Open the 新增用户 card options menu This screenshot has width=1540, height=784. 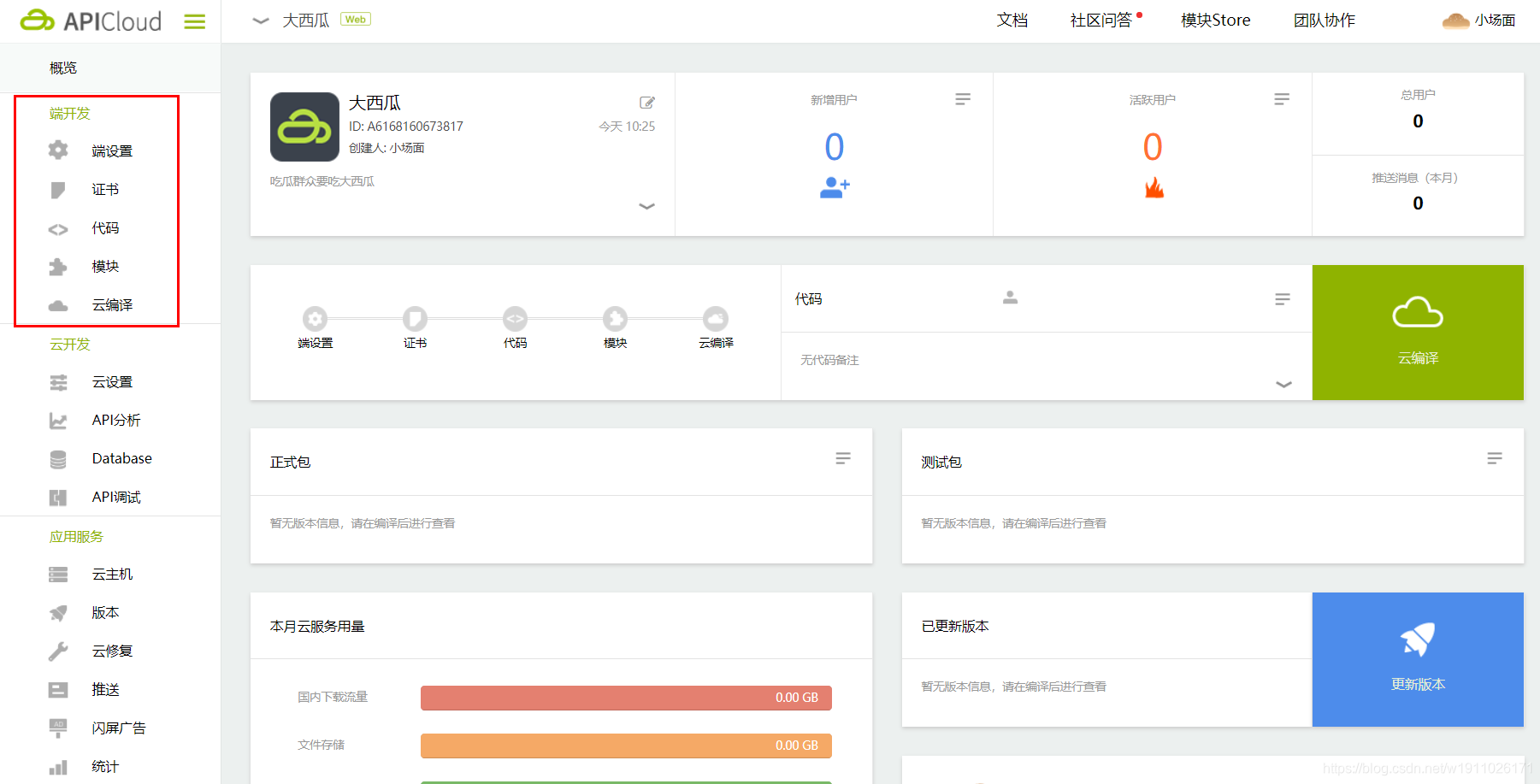click(963, 99)
